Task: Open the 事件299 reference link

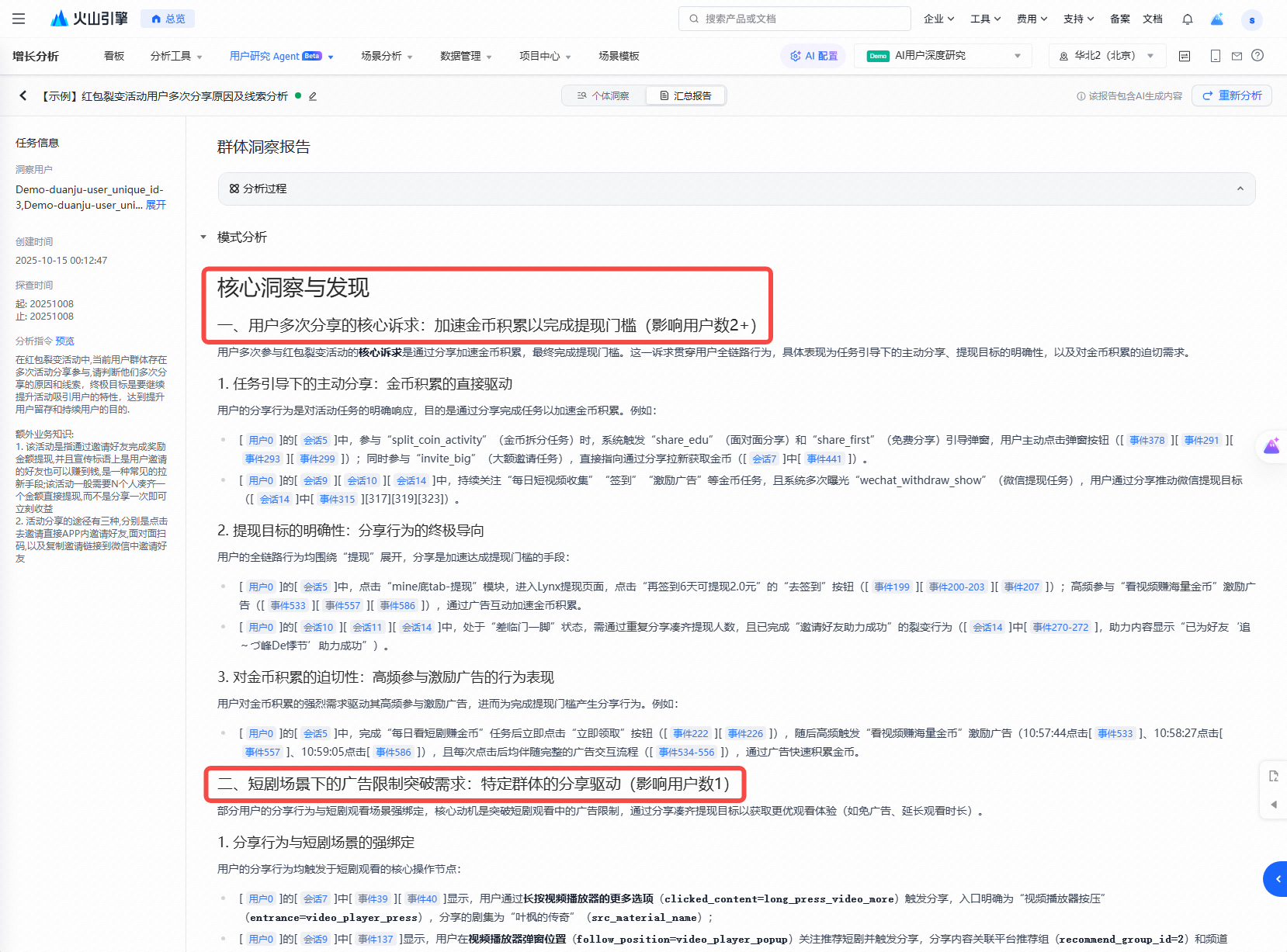Action: pyautogui.click(x=317, y=459)
